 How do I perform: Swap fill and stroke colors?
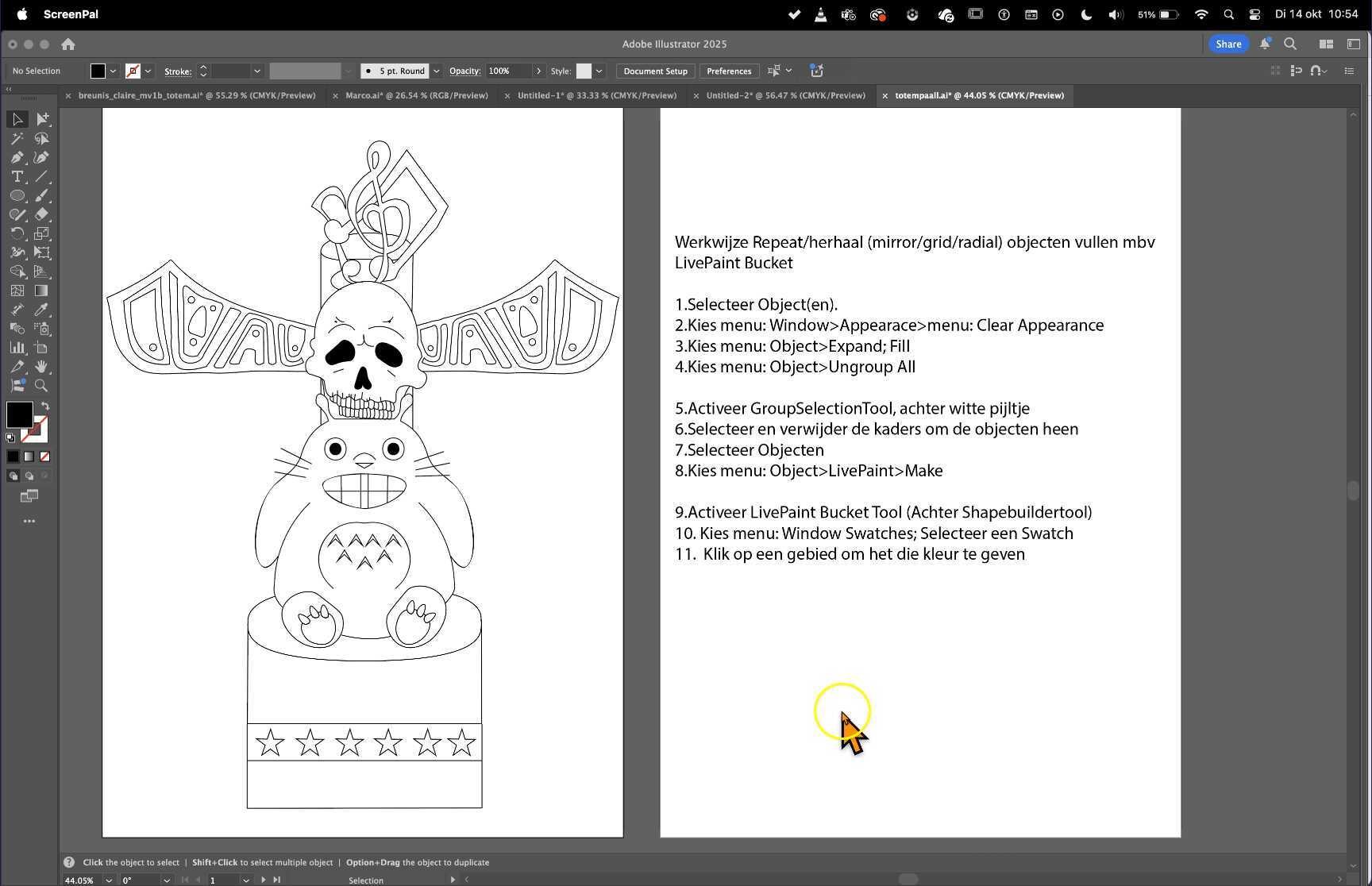pyautogui.click(x=45, y=406)
